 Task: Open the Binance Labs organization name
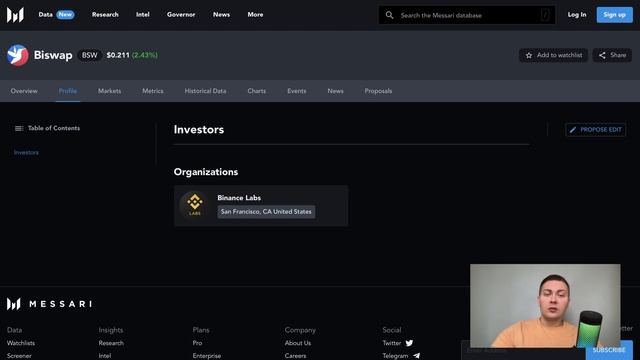click(239, 198)
